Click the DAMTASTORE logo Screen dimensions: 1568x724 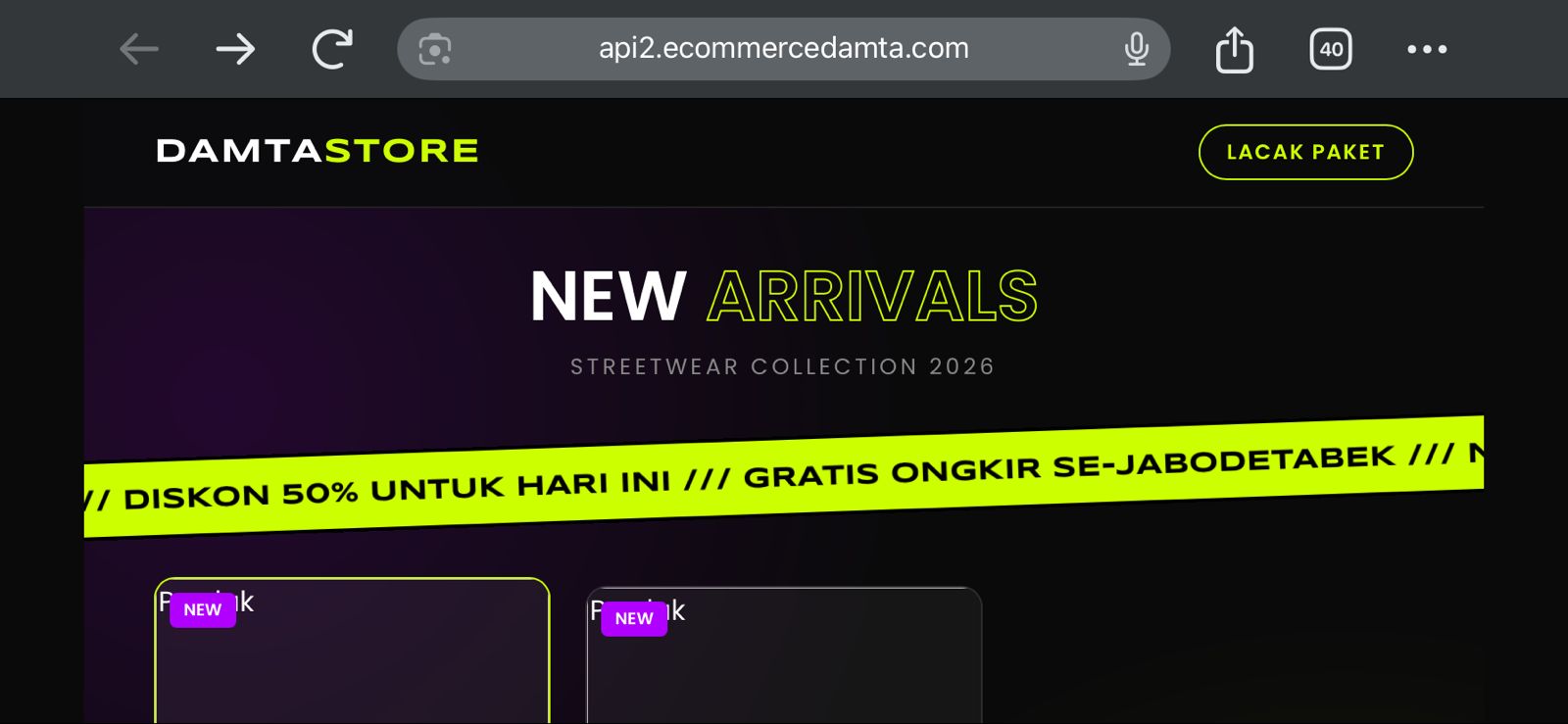318,151
